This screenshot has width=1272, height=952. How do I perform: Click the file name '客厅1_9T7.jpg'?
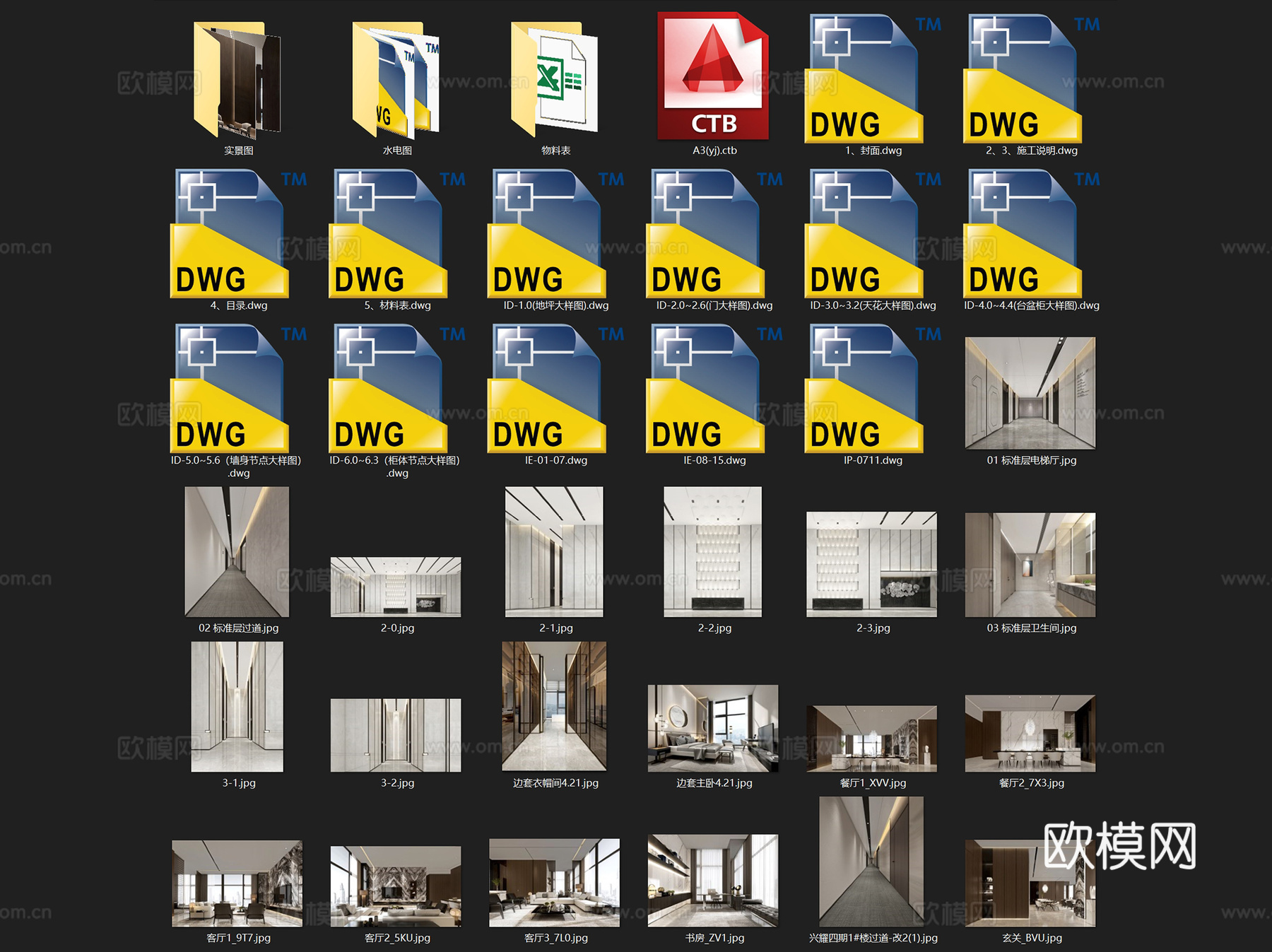point(239,938)
